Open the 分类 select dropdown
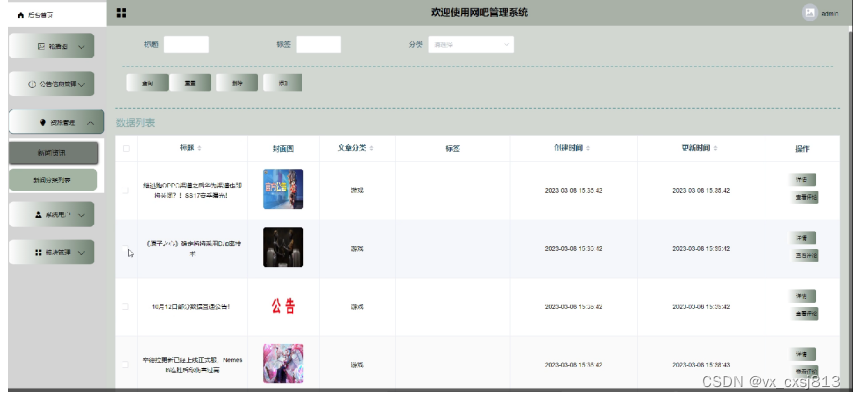 [x=471, y=45]
